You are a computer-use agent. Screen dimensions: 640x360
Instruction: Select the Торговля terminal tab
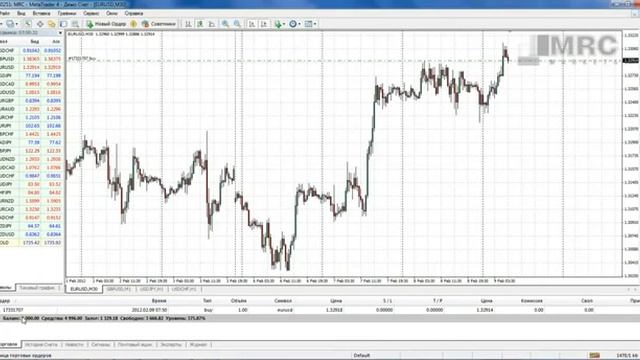pyautogui.click(x=9, y=344)
